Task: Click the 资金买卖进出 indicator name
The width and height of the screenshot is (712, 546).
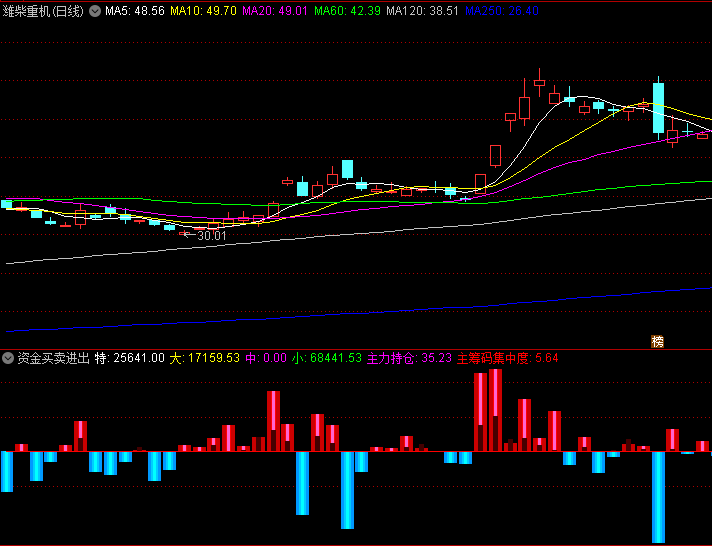Action: [x=54, y=358]
